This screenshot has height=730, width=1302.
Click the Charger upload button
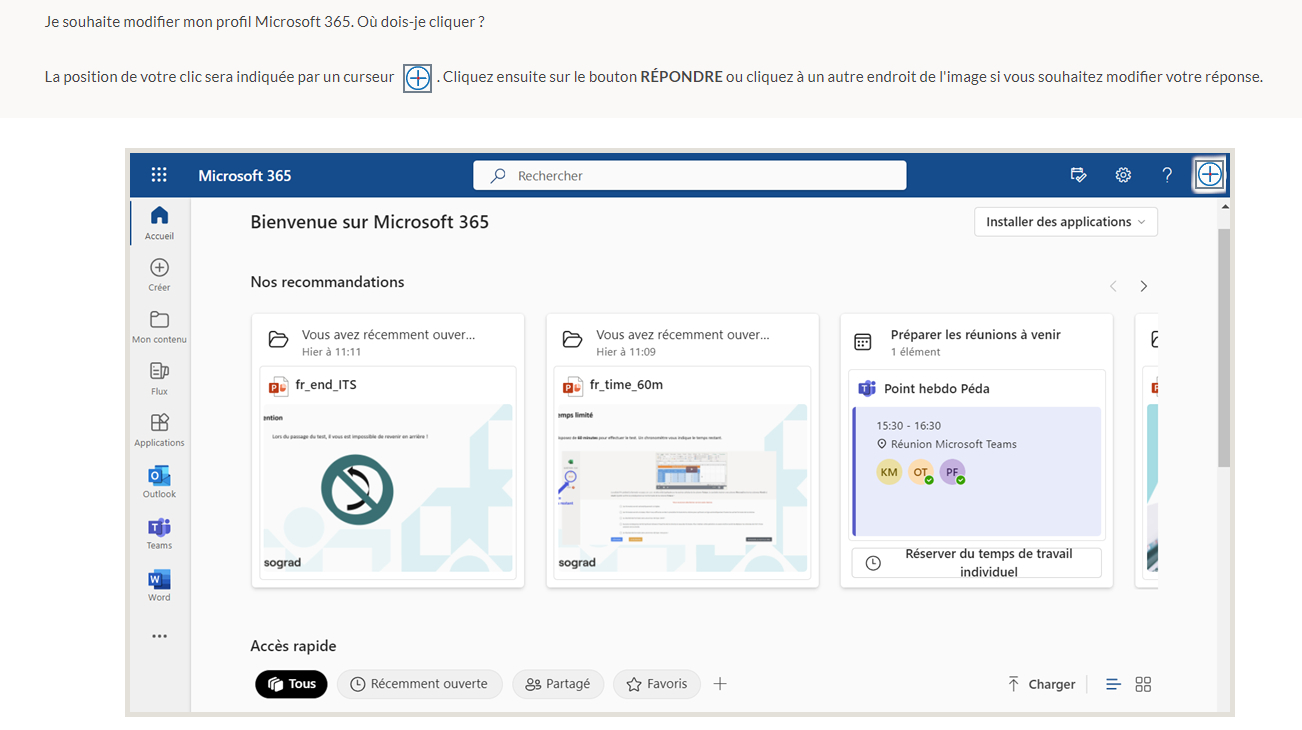click(x=1042, y=684)
